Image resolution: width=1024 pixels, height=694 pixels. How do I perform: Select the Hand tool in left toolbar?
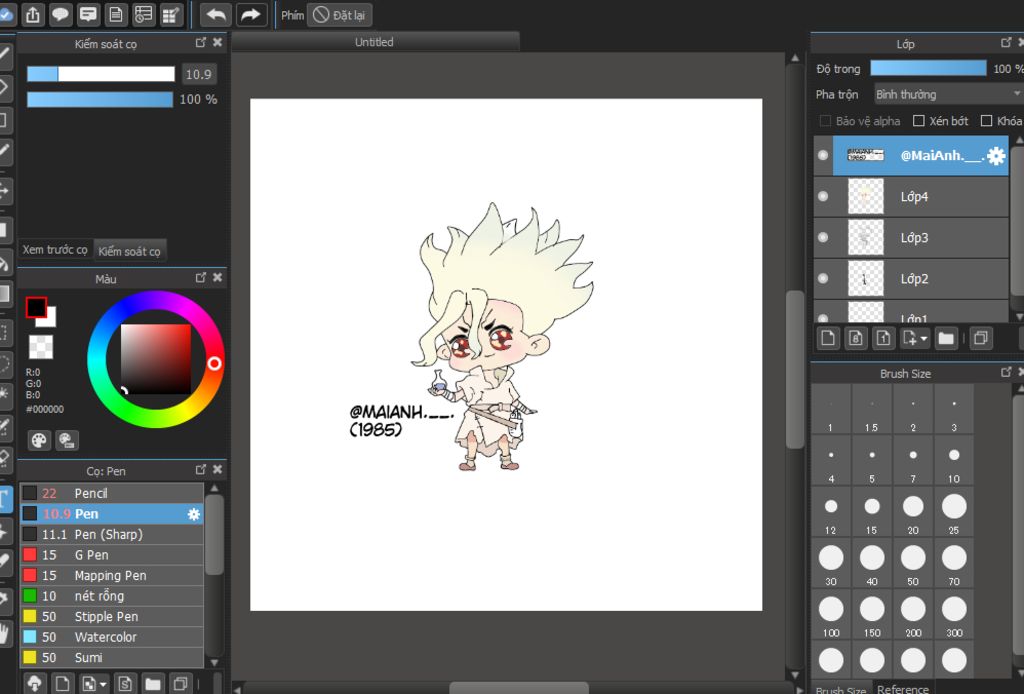5,631
